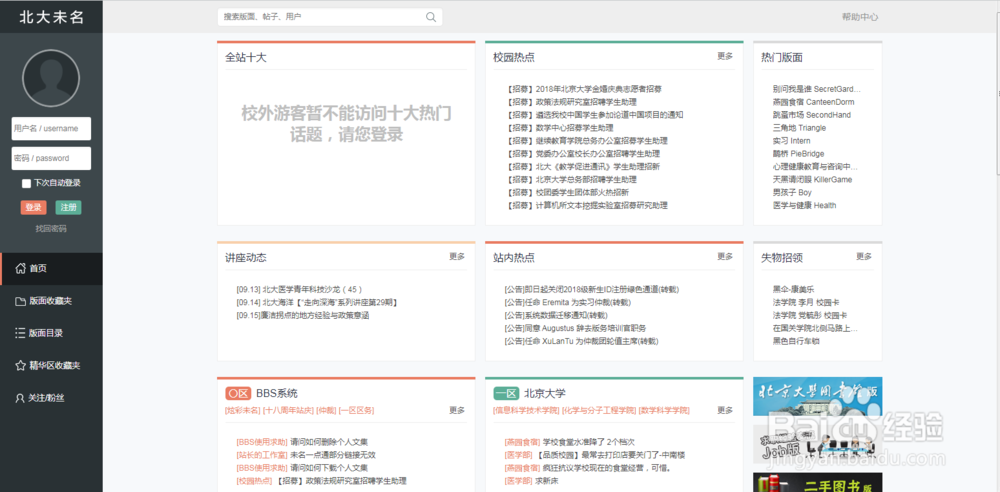Open the [09.15] lecture entry
This screenshot has width=1000, height=492.
tap(302, 315)
